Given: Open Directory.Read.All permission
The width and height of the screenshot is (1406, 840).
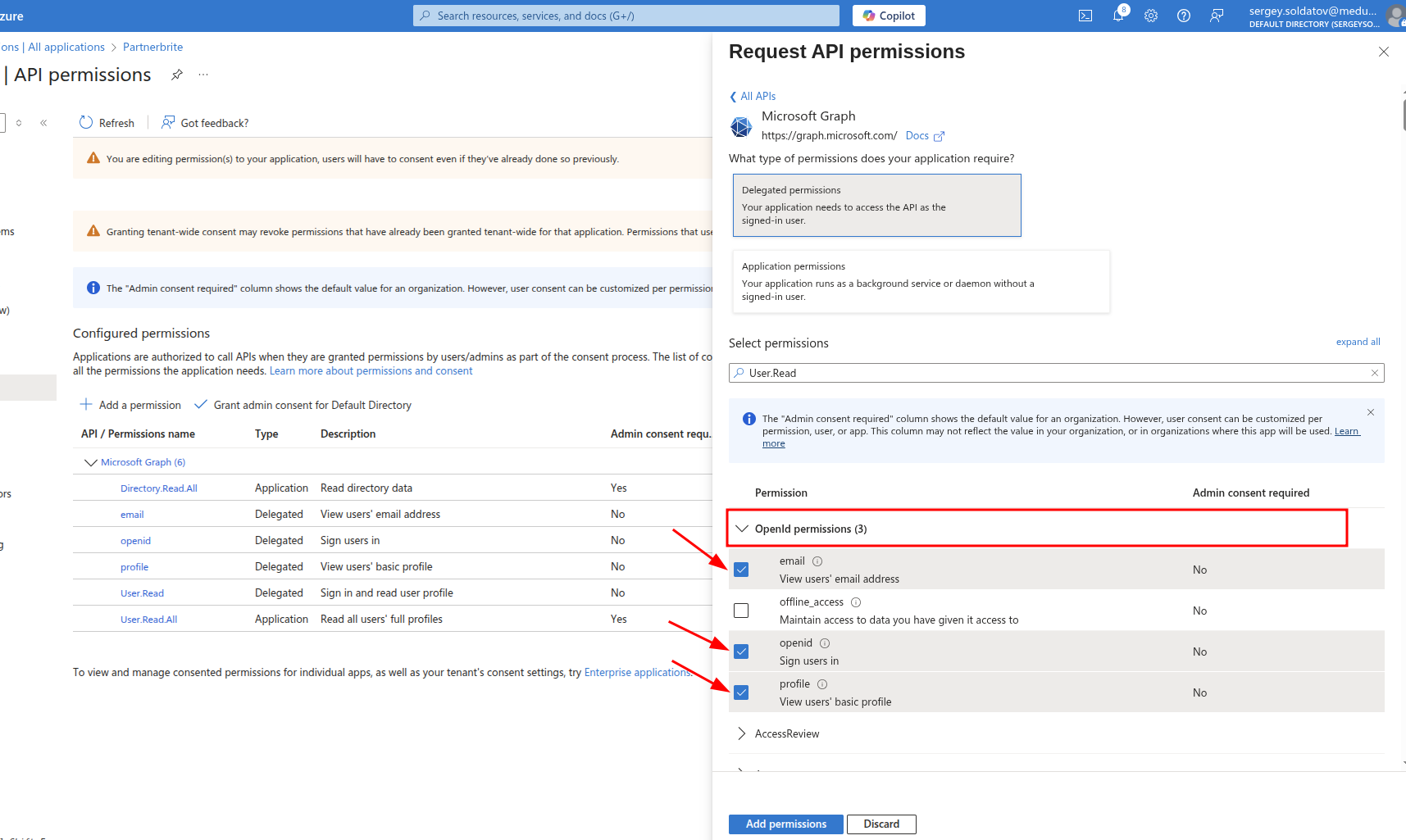Looking at the screenshot, I should click(159, 488).
